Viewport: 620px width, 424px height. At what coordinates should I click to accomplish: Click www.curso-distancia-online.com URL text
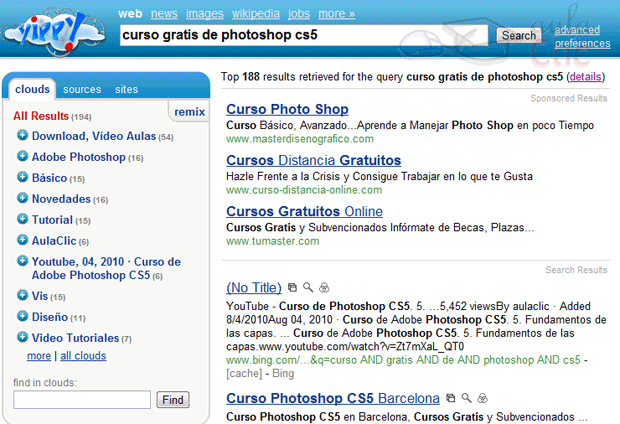[x=304, y=190]
